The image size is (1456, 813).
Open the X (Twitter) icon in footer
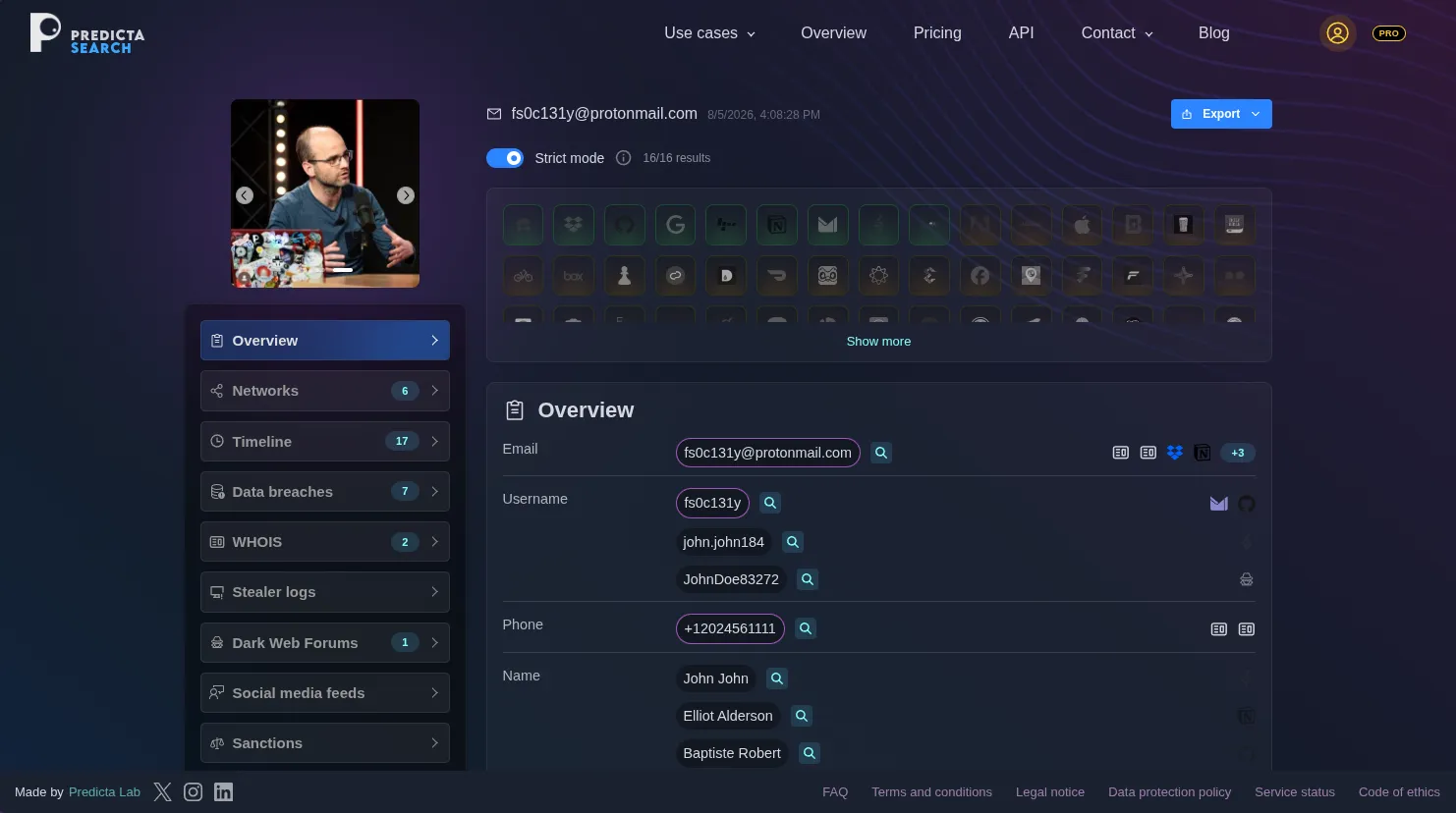pos(163,792)
